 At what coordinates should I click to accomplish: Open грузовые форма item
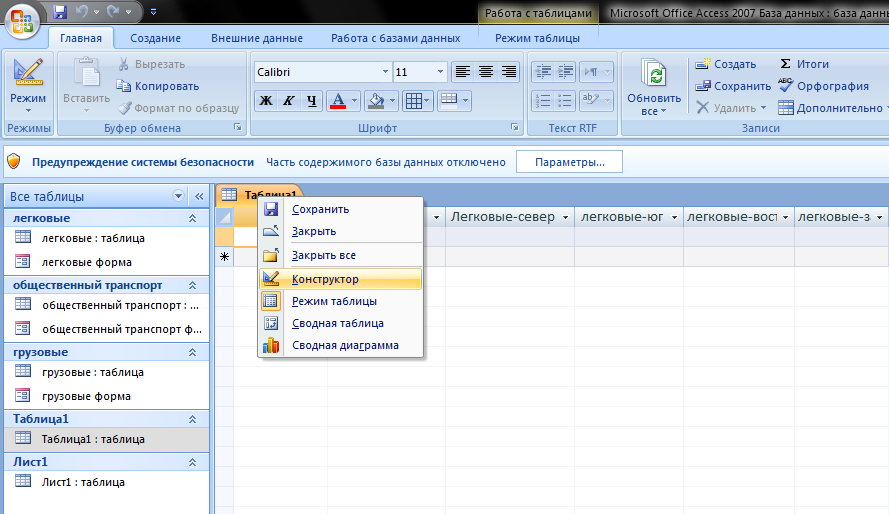click(x=107, y=396)
